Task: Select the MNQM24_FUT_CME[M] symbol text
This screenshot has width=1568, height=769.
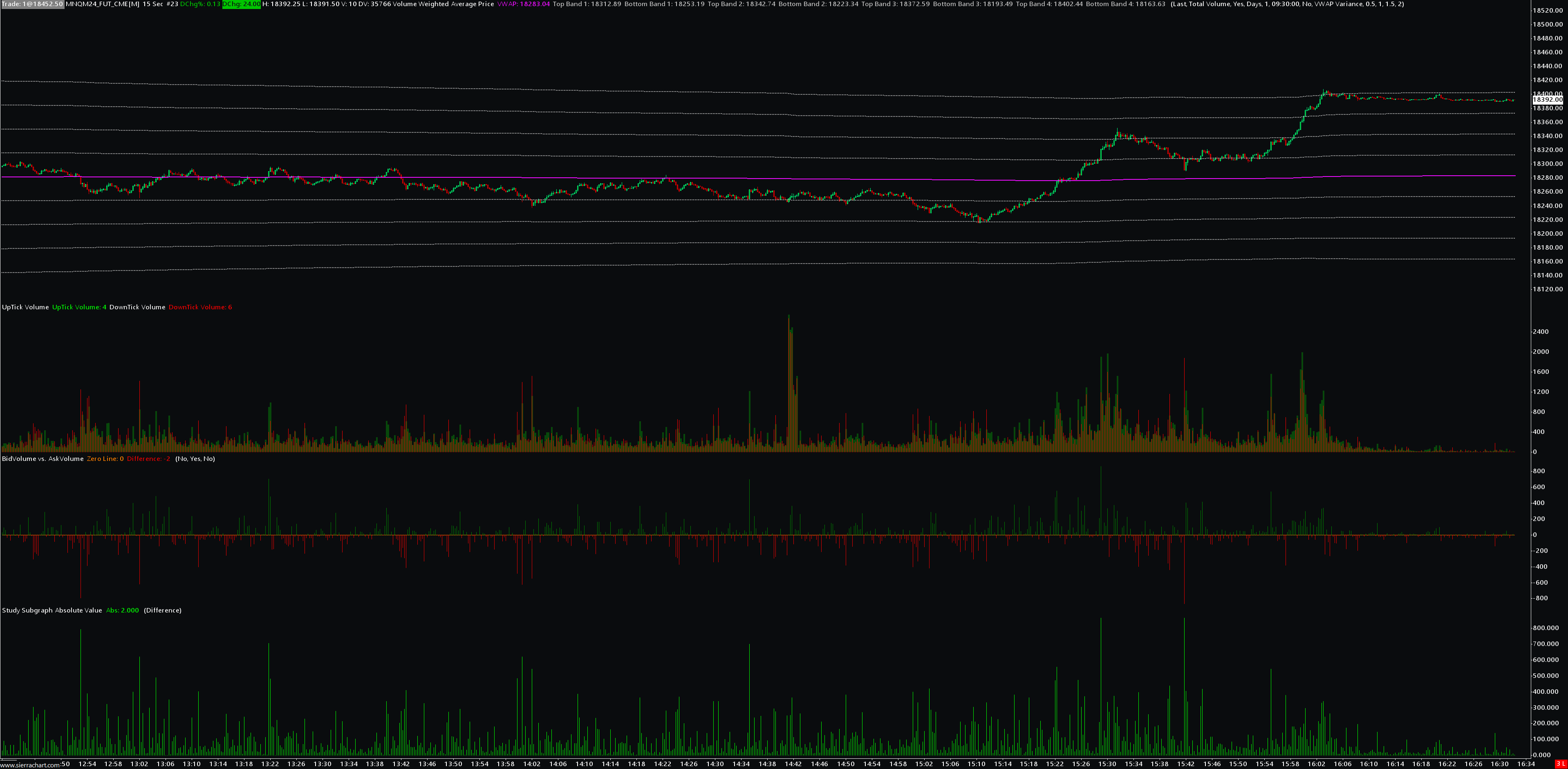Action: pos(102,4)
